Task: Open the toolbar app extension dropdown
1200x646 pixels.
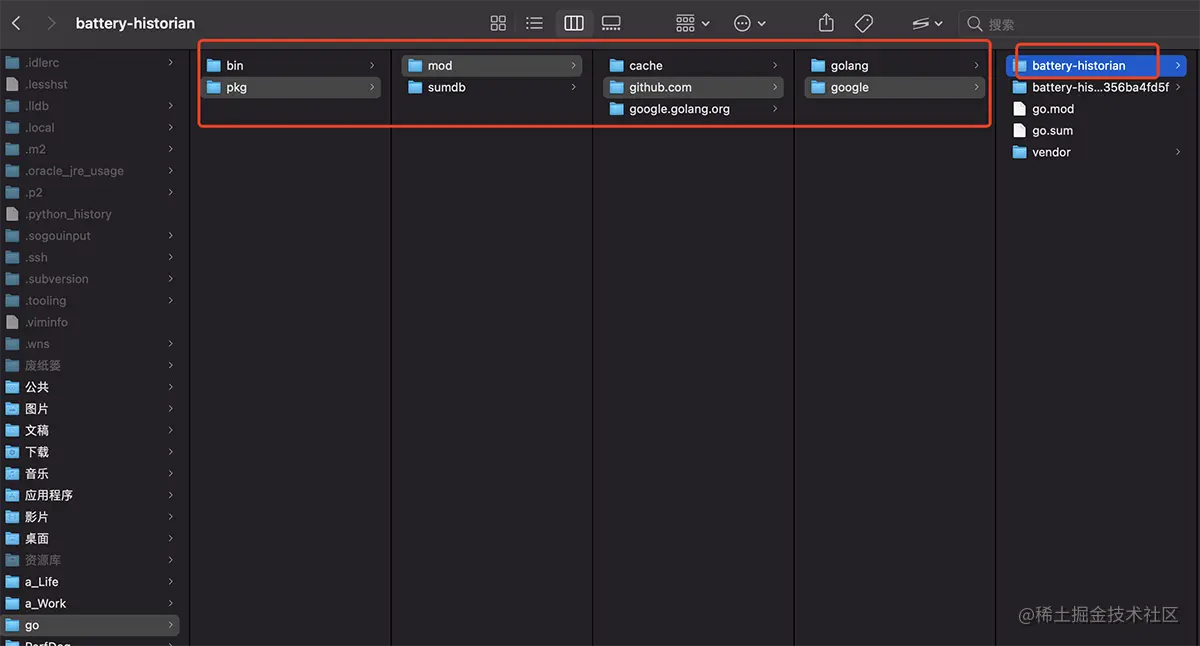Action: click(x=928, y=23)
